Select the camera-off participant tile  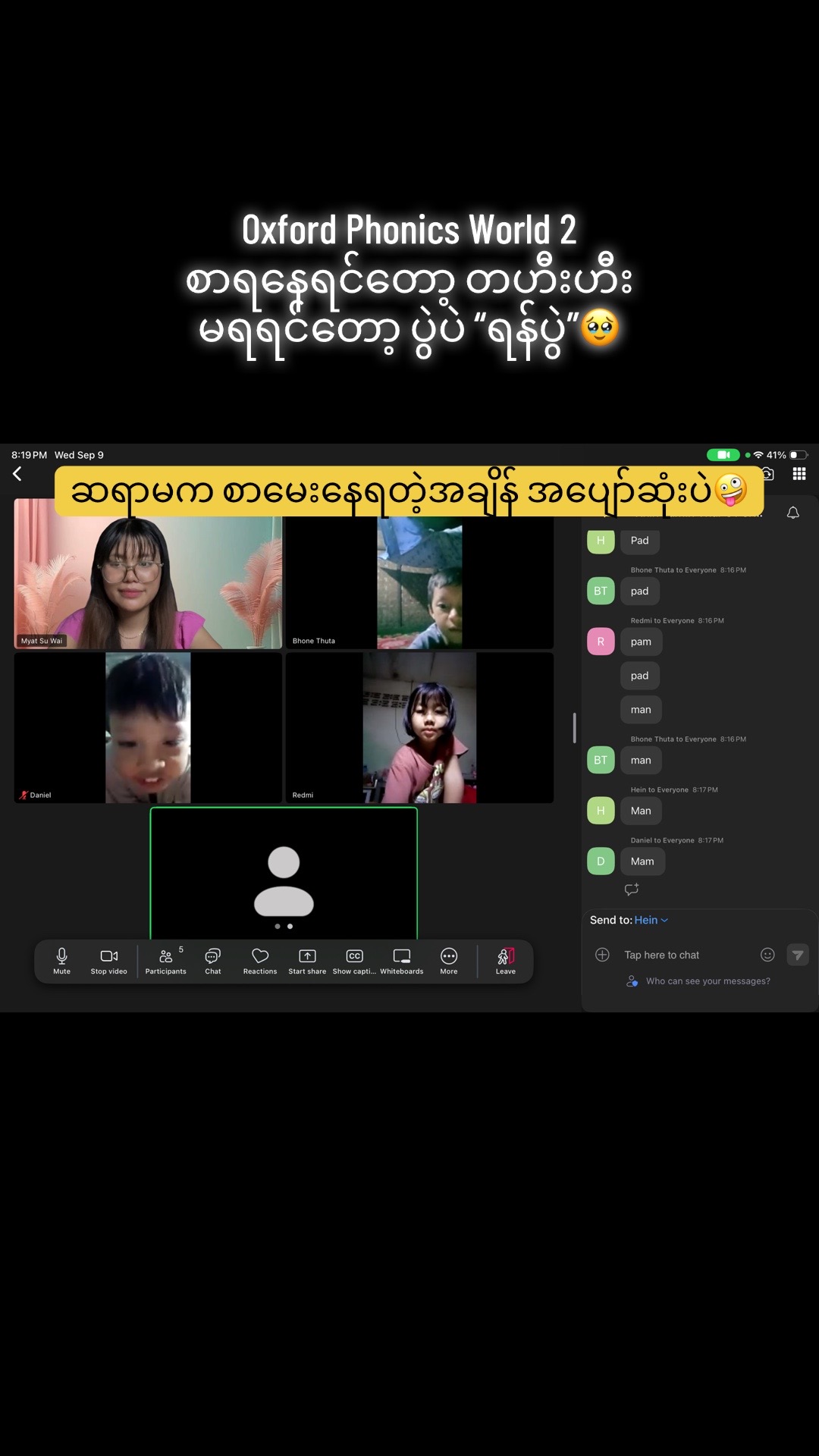coord(284,873)
